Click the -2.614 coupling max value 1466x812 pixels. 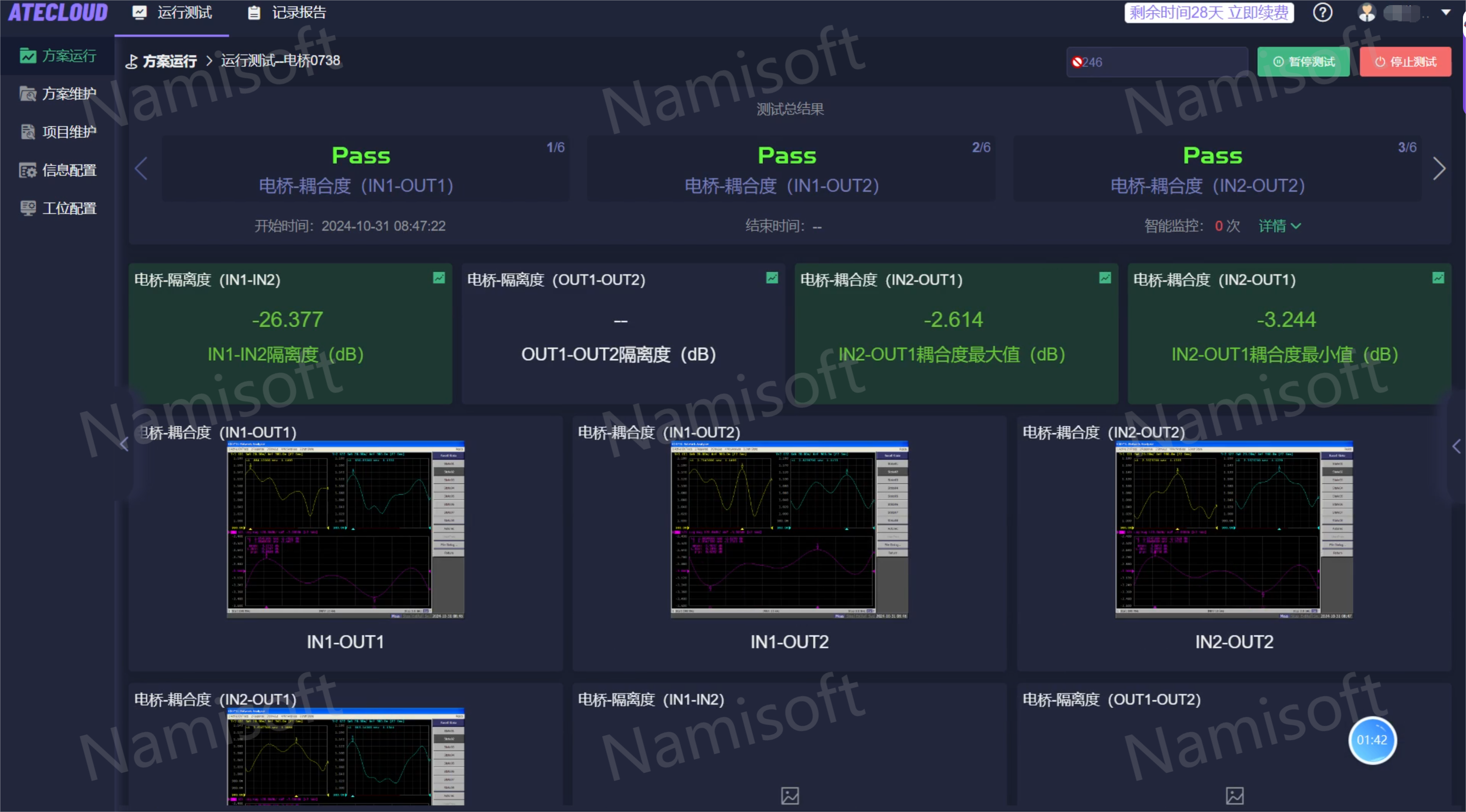point(953,320)
